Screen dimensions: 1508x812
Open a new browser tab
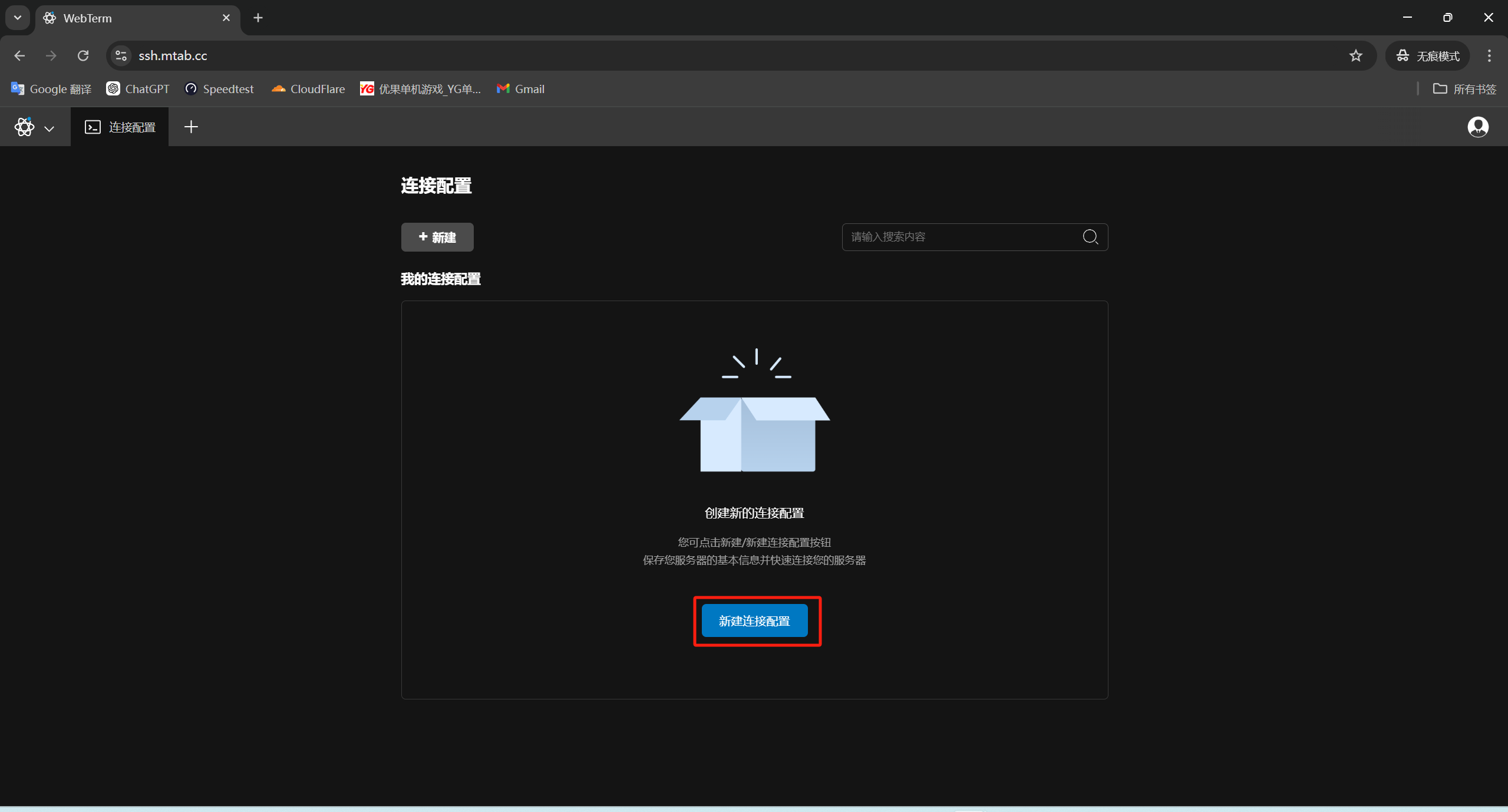258,18
